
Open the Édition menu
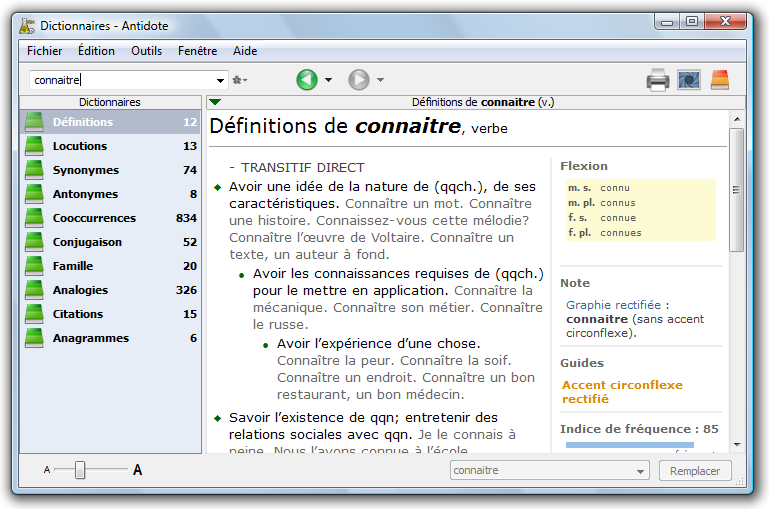pos(96,51)
